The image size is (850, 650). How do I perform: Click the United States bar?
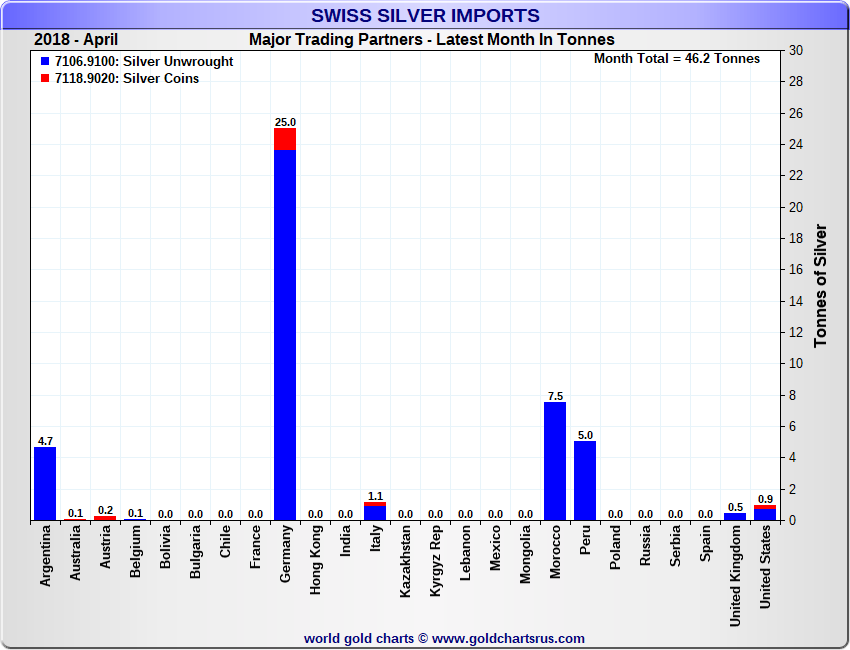765,514
